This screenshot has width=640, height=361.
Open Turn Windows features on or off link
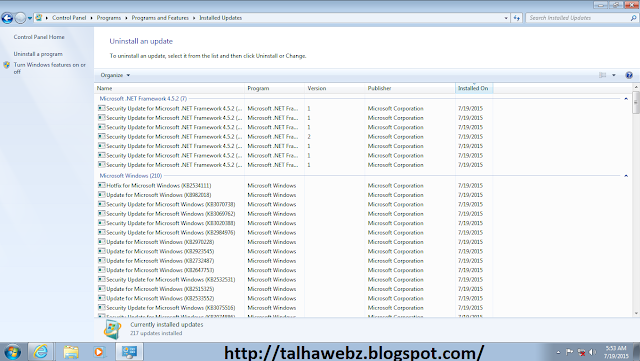coord(49,68)
